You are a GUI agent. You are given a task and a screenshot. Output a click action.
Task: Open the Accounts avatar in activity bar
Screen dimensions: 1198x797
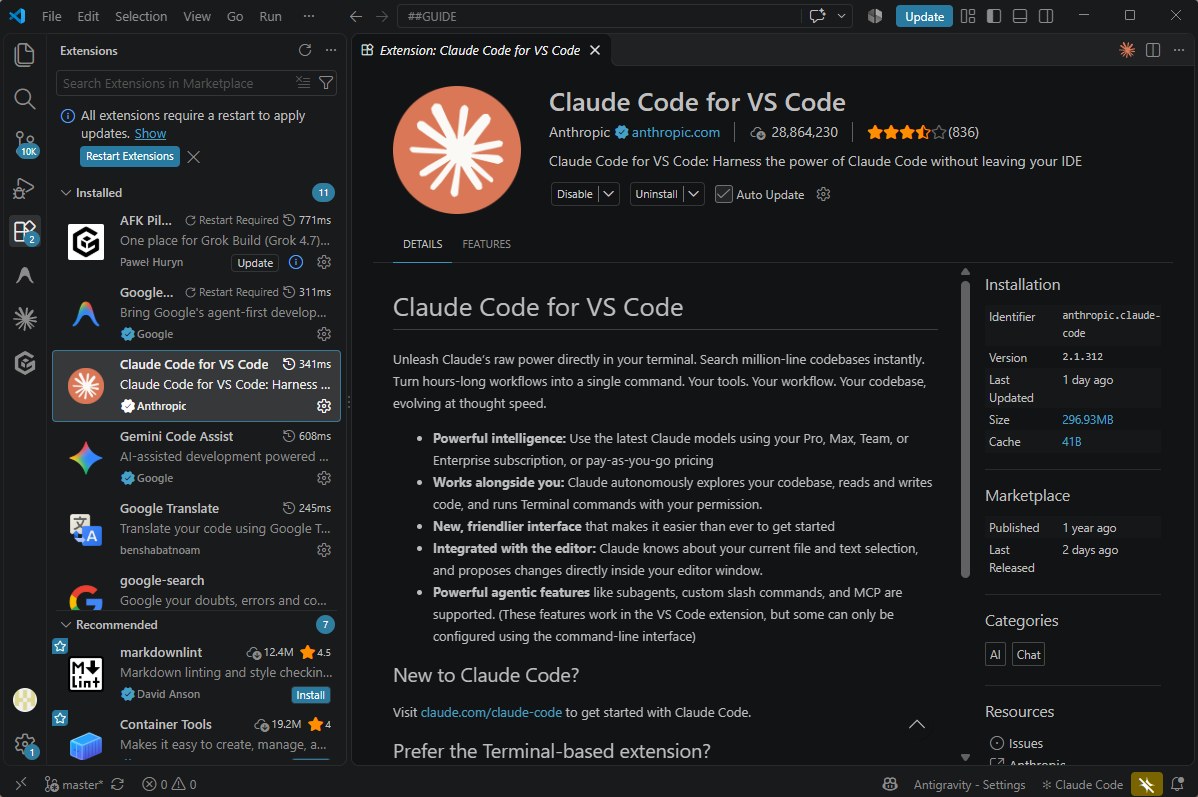tap(24, 699)
